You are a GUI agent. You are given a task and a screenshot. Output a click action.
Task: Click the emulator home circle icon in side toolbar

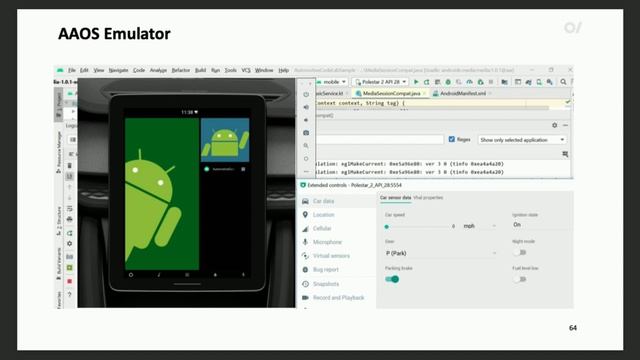(x=306, y=159)
